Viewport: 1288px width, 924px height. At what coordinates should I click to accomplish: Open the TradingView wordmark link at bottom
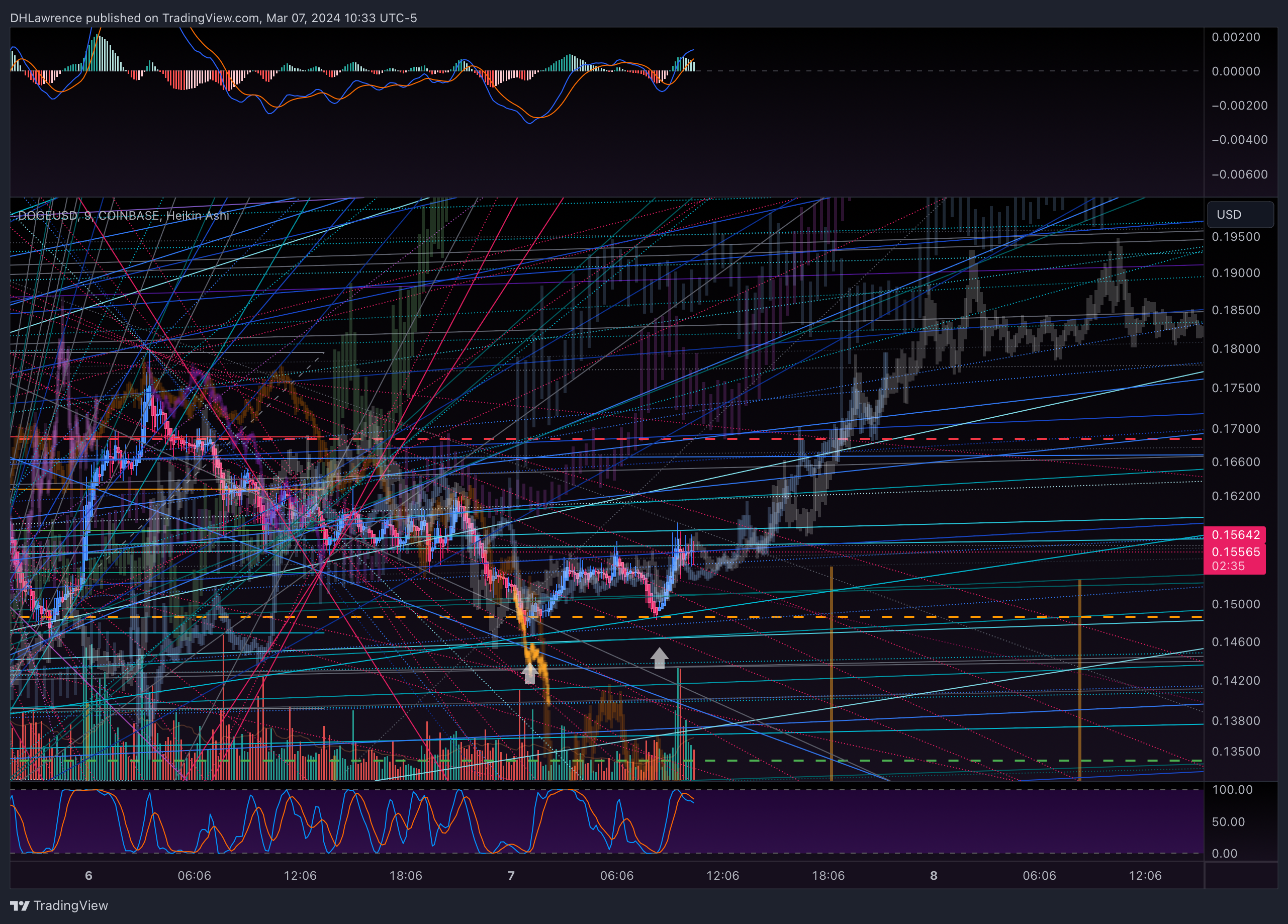[70, 905]
